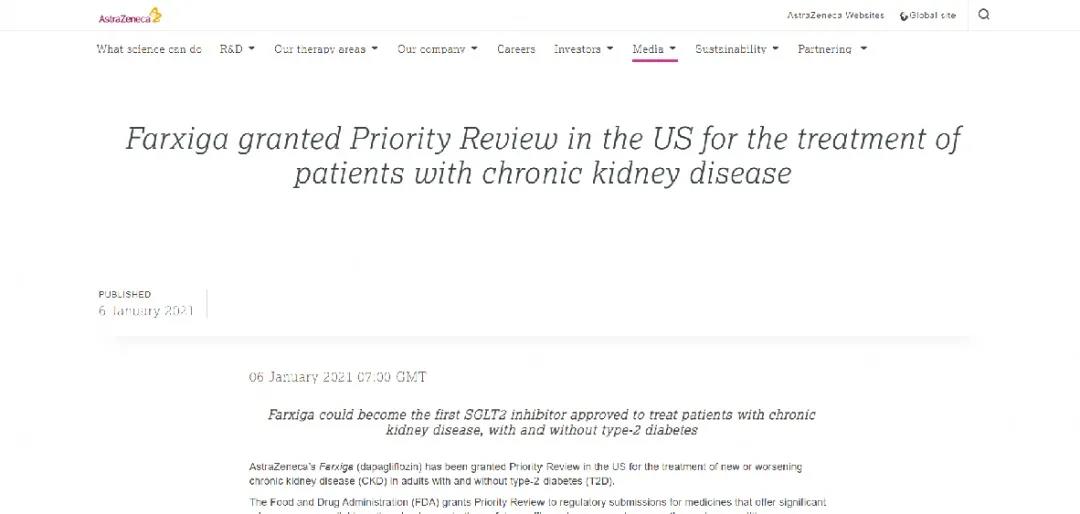Click the italic SGLT2 inhibitor subheading

541,422
